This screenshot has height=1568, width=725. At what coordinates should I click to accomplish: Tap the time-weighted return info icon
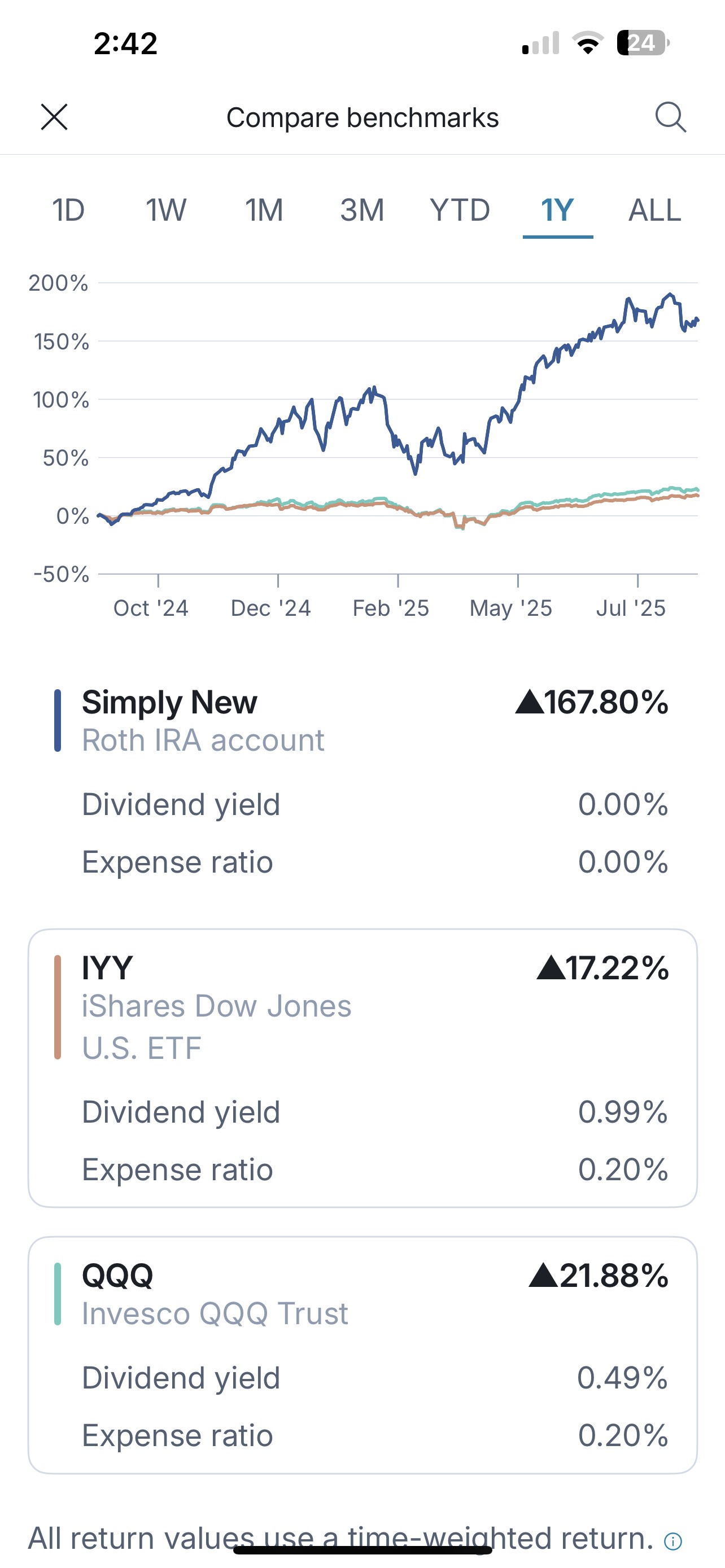point(672,1541)
